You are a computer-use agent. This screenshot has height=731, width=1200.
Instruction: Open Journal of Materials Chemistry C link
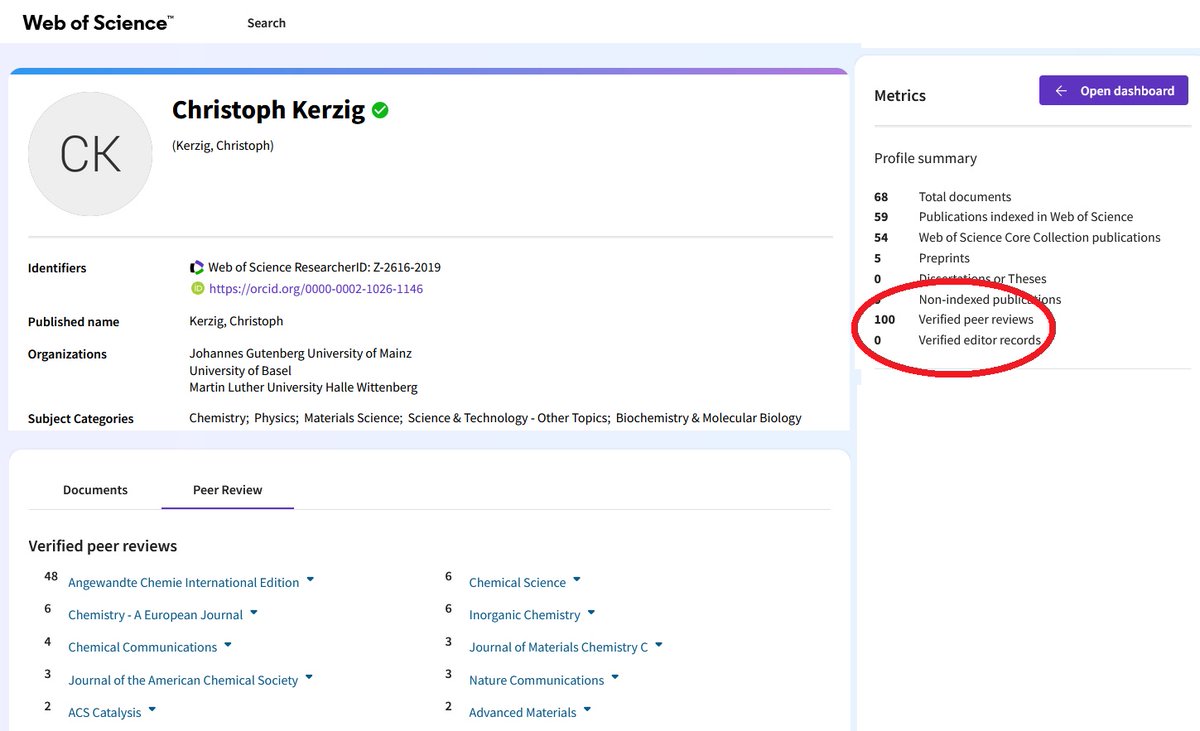(x=558, y=648)
